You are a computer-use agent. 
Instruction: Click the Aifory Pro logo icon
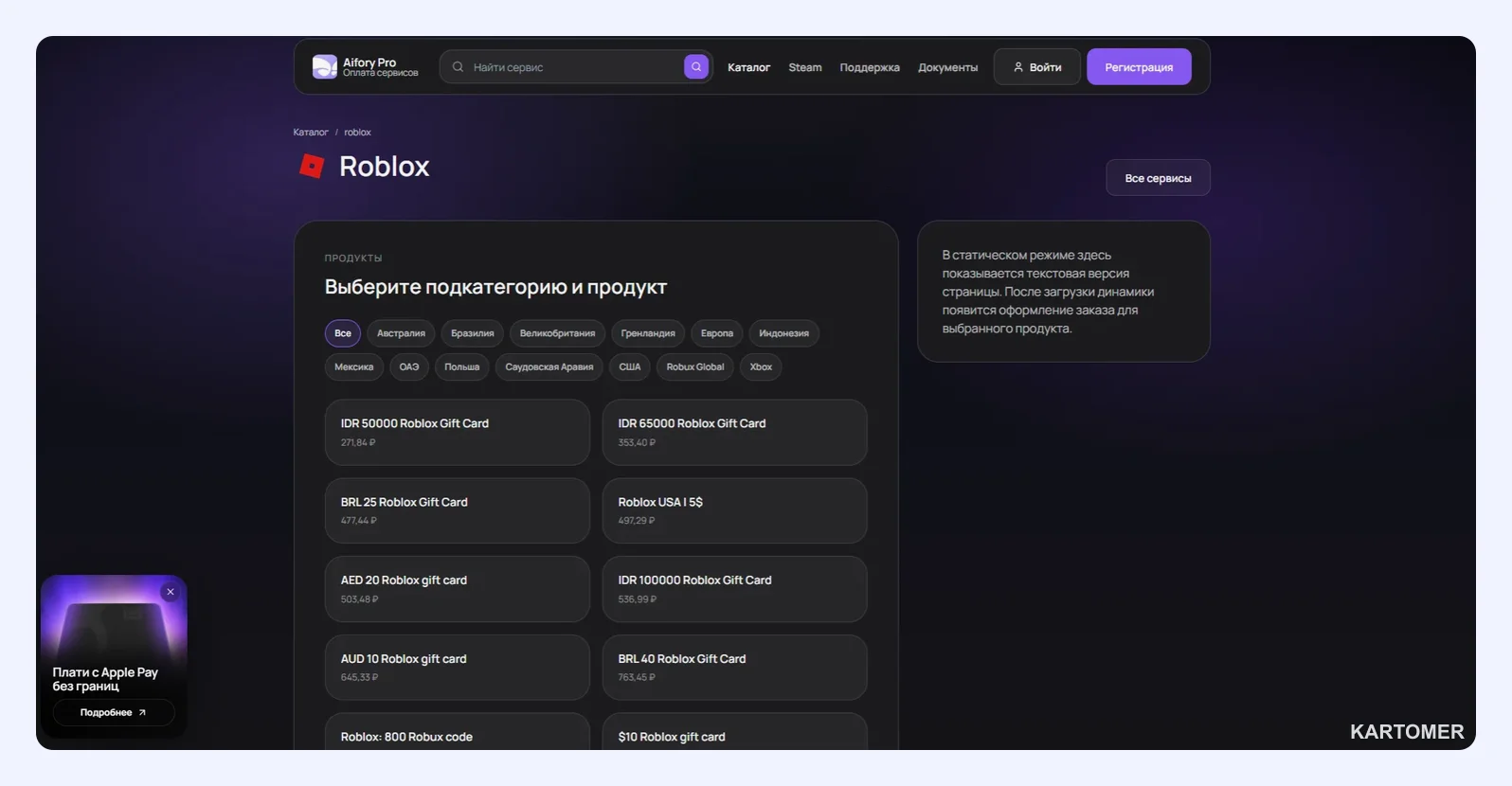click(x=325, y=66)
